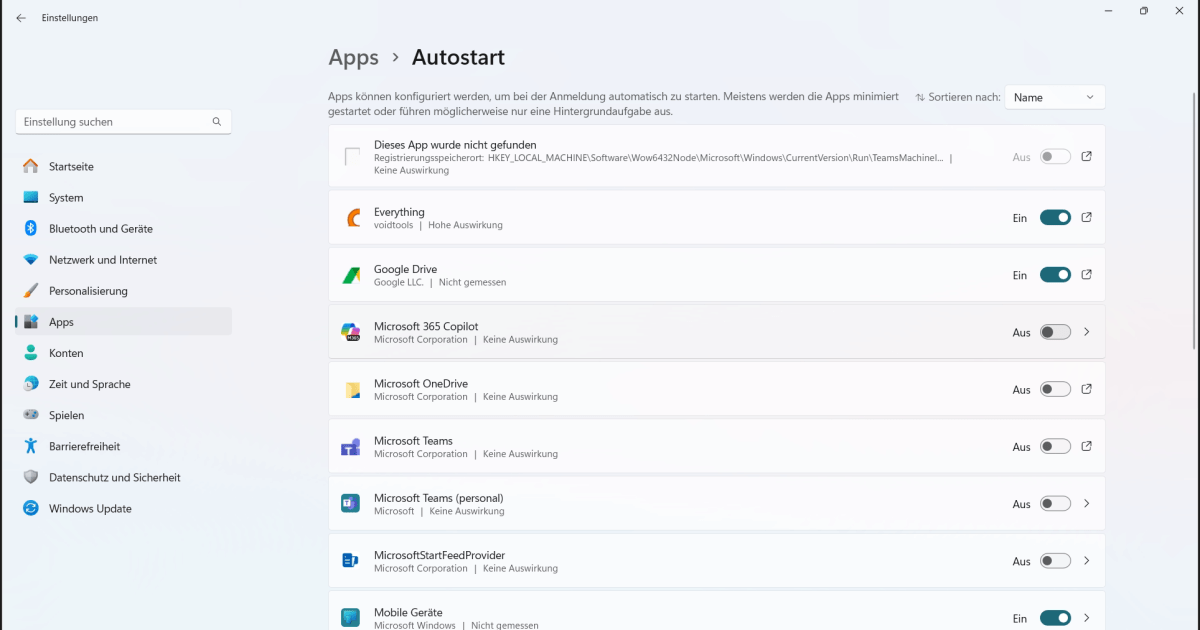Toggle the 'Dieses App wurde nicht gefunden' switch

click(x=1055, y=157)
